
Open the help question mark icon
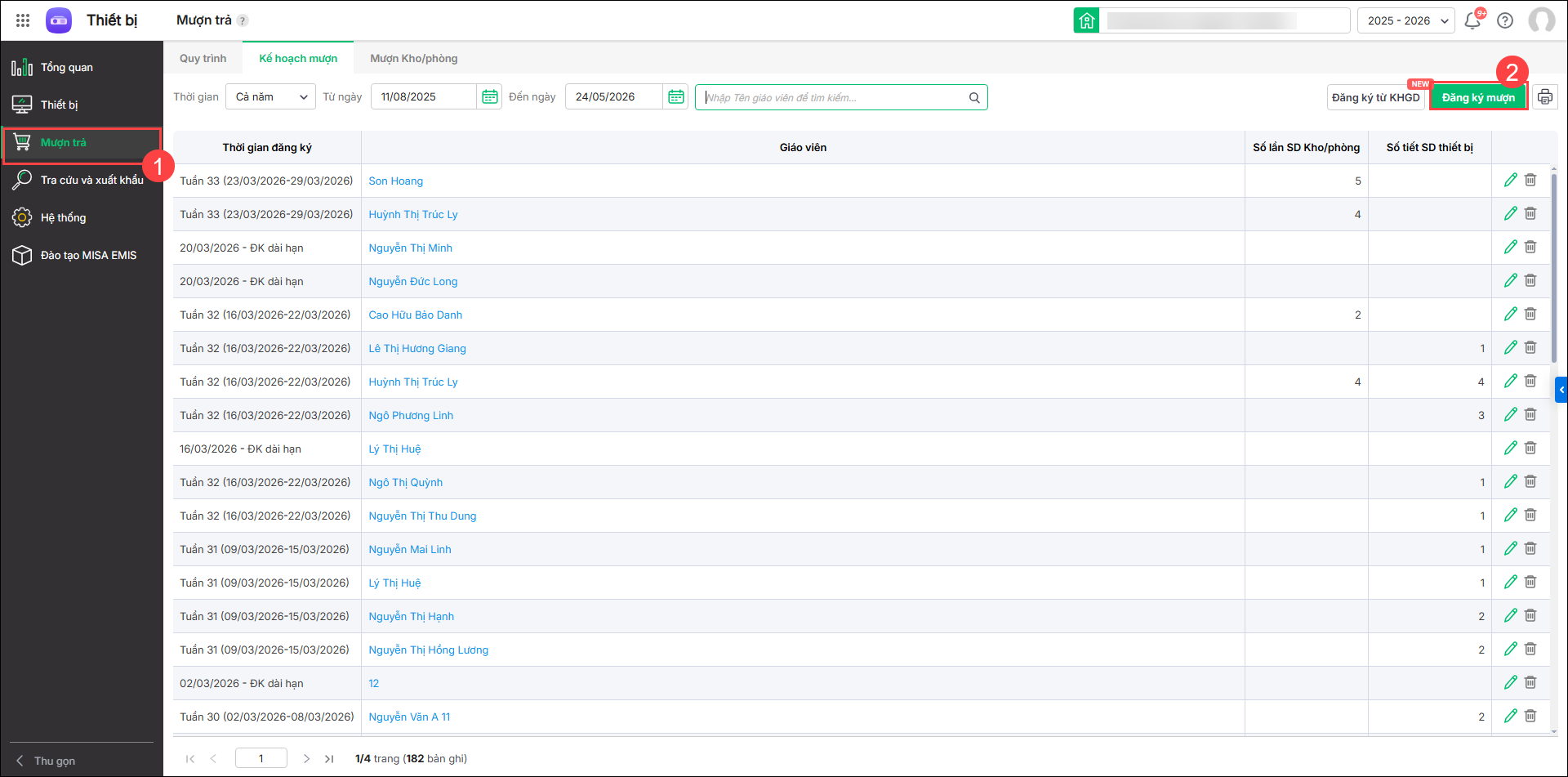pyautogui.click(x=1505, y=20)
